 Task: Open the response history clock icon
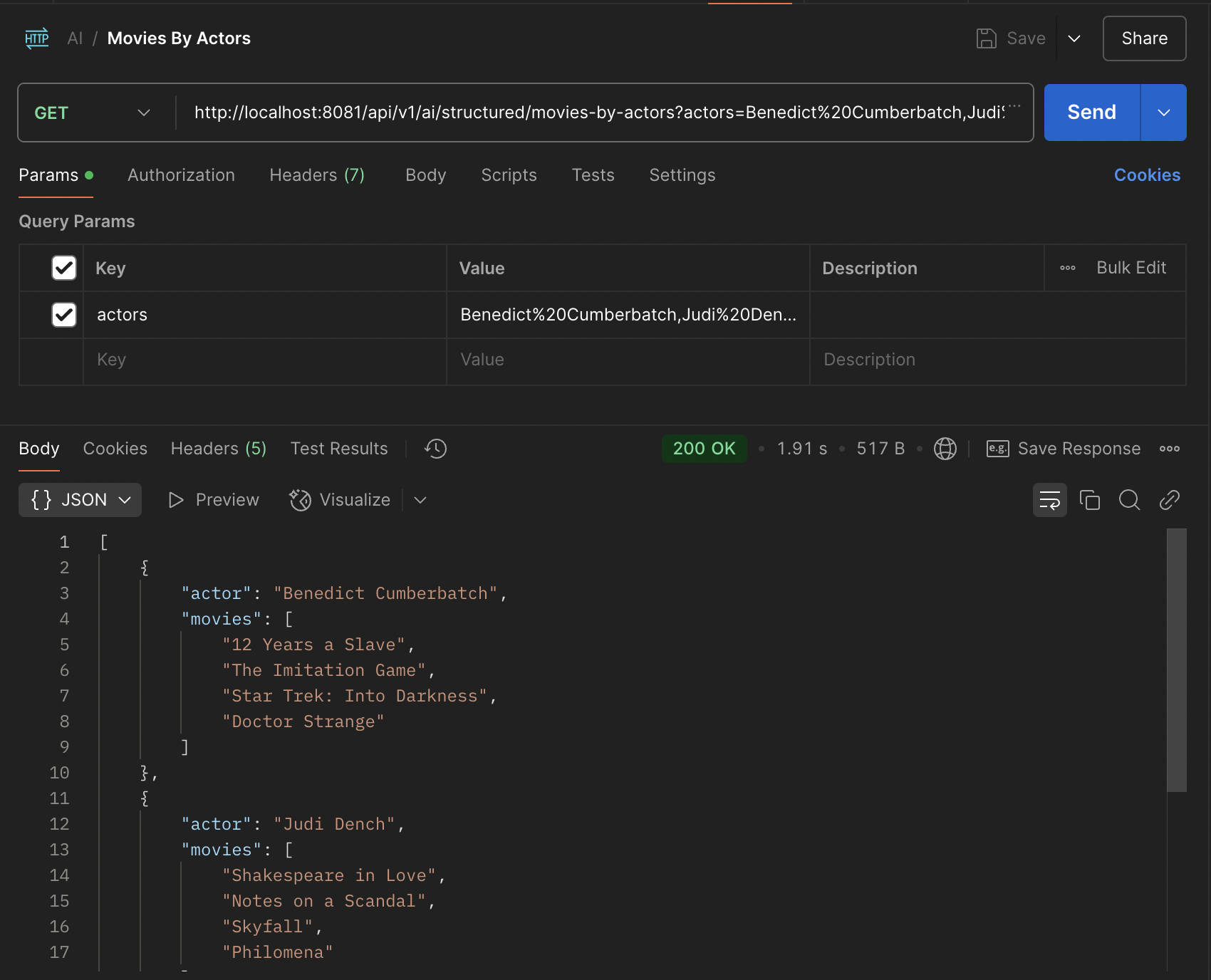[x=435, y=449]
